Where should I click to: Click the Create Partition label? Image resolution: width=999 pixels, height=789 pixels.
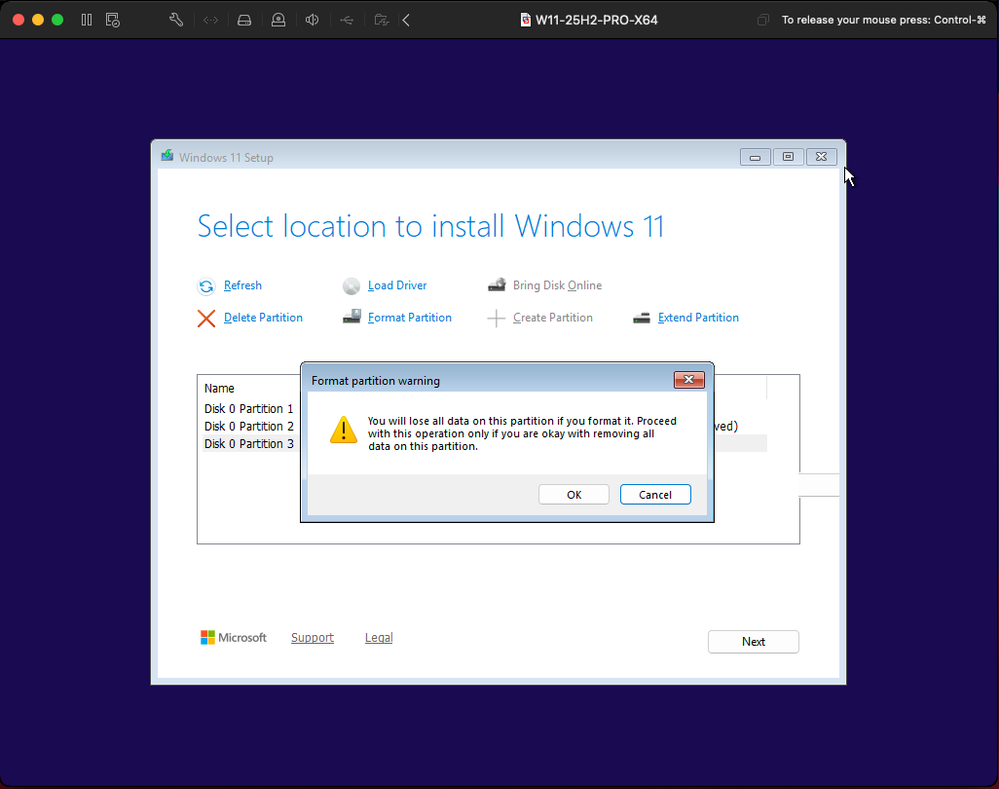click(552, 317)
